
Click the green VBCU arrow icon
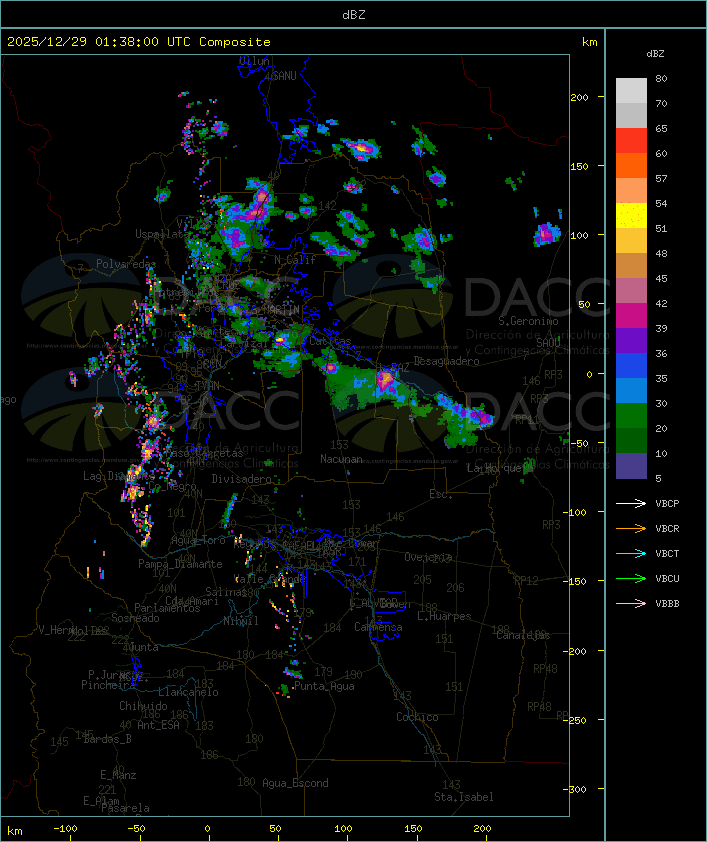tap(631, 578)
